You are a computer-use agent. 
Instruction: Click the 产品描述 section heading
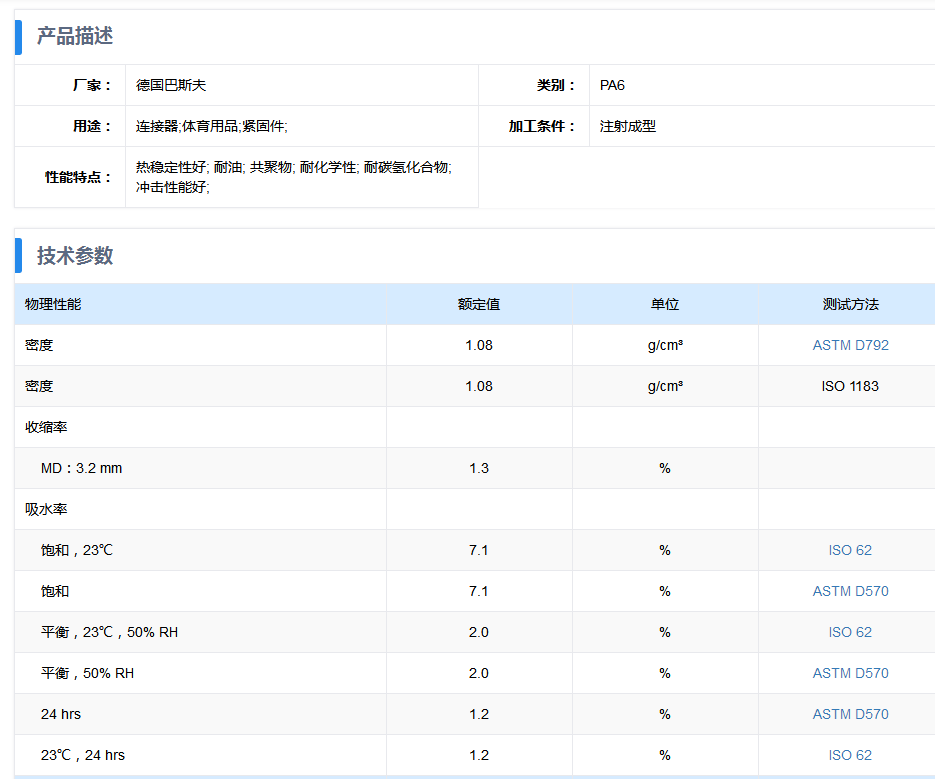pyautogui.click(x=75, y=36)
